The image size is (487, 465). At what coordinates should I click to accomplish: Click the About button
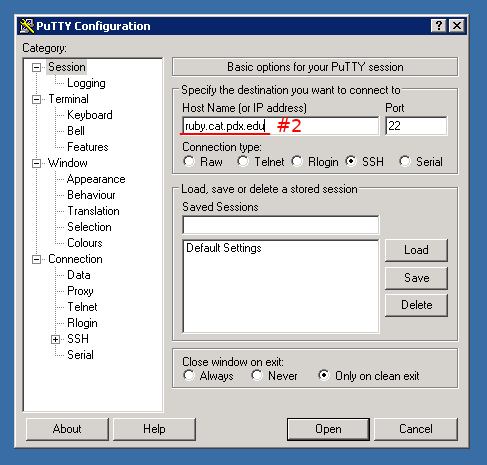(x=67, y=429)
